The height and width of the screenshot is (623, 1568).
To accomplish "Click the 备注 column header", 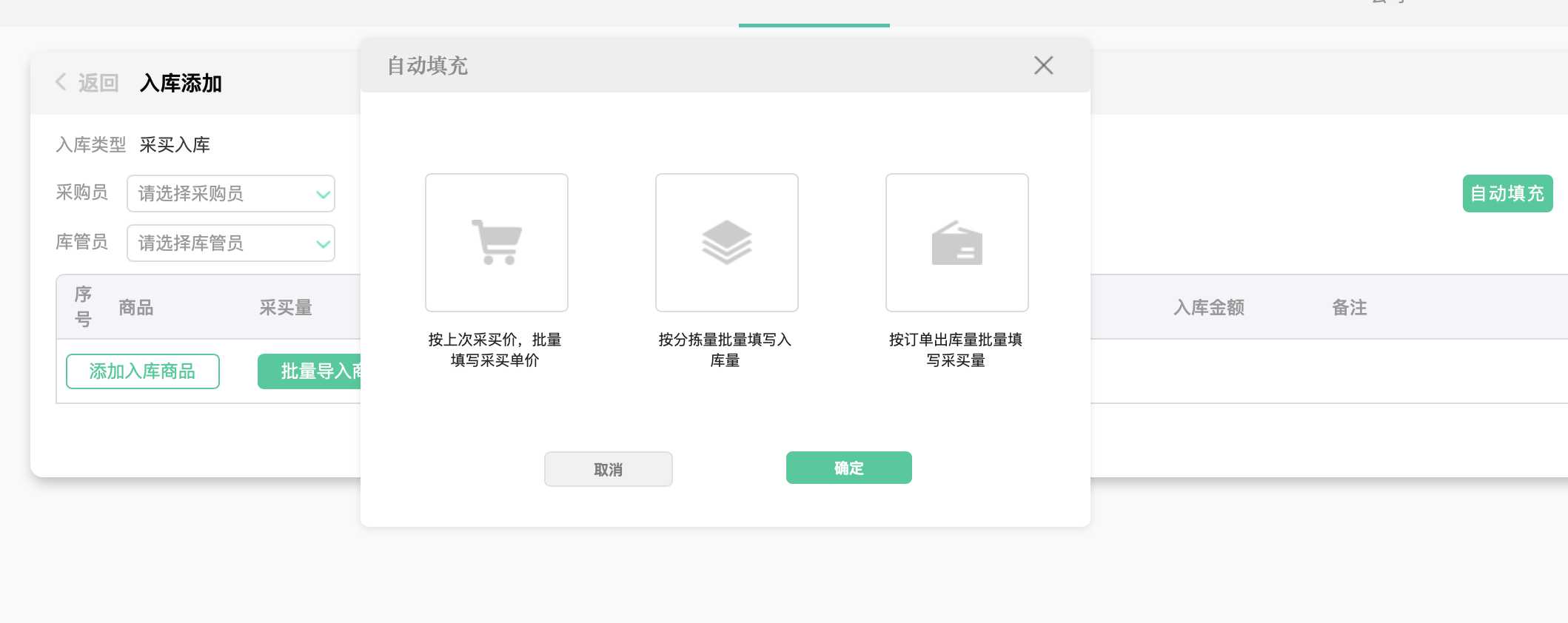I will click(1349, 308).
